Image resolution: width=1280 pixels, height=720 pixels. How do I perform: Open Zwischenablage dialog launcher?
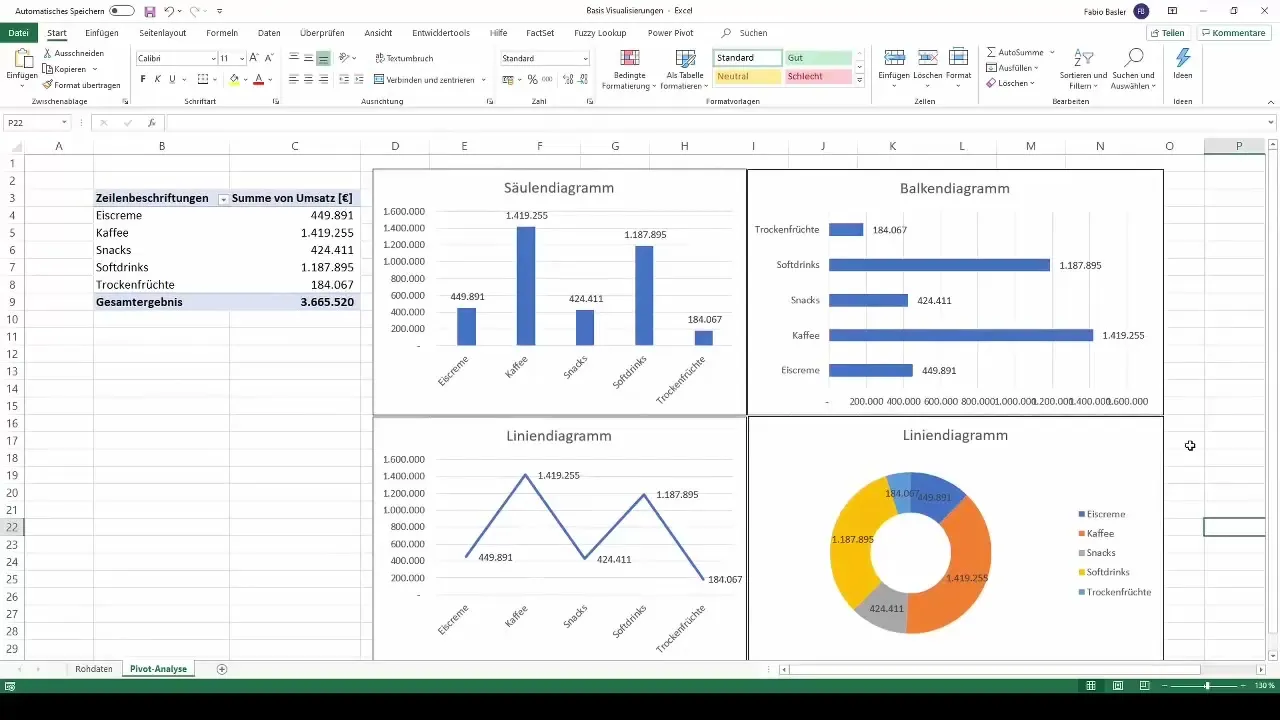(125, 102)
